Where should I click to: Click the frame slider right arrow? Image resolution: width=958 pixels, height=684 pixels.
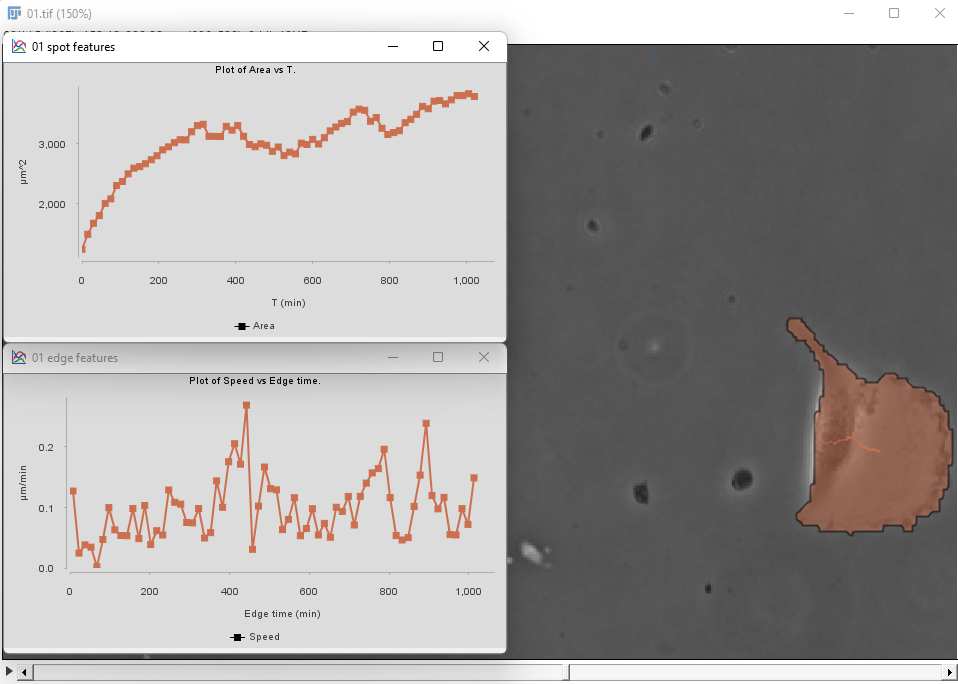pos(949,672)
